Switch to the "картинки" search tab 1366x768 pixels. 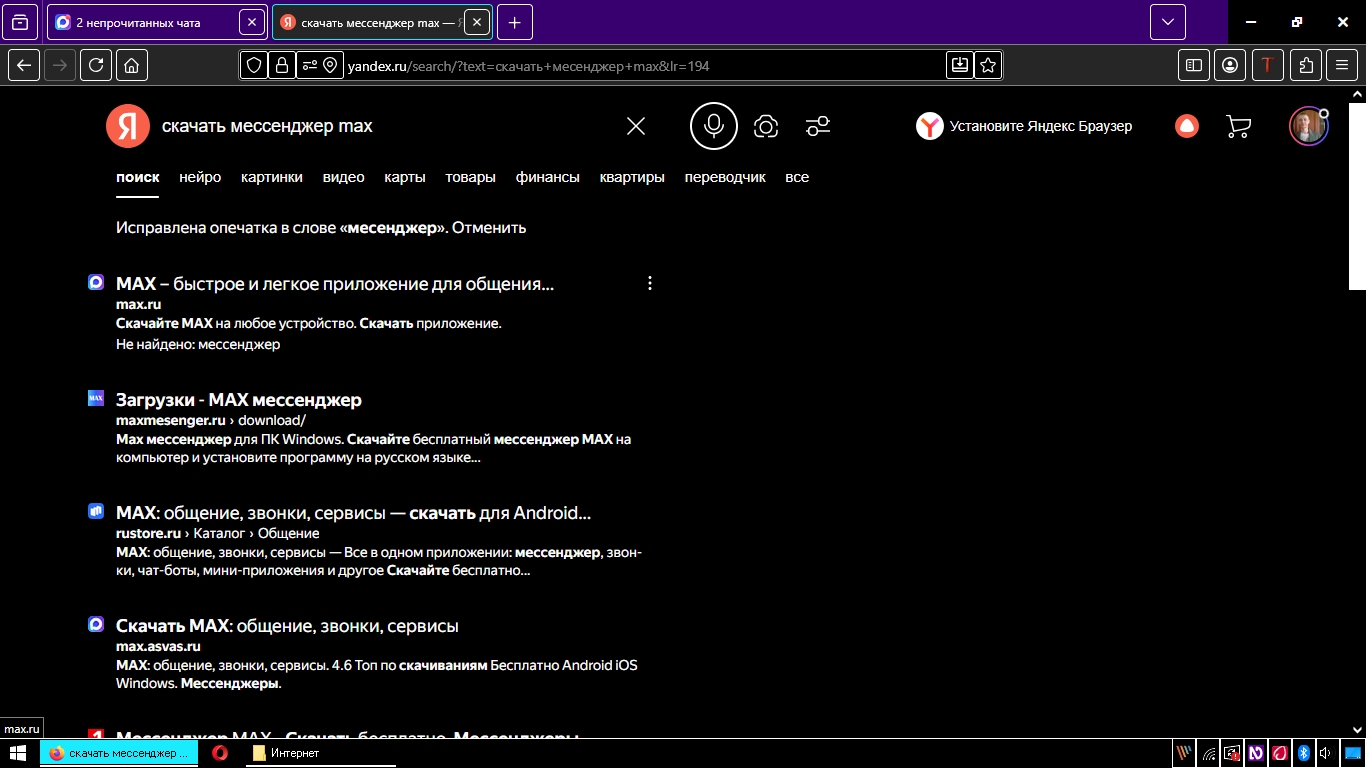271,177
